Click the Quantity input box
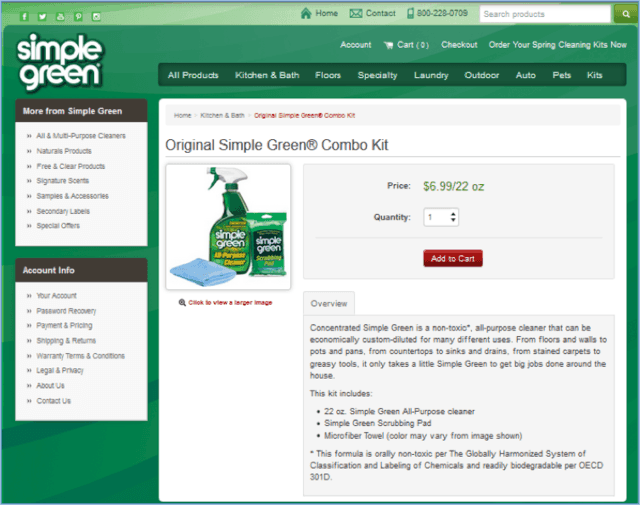Image resolution: width=640 pixels, height=505 pixels. click(441, 217)
